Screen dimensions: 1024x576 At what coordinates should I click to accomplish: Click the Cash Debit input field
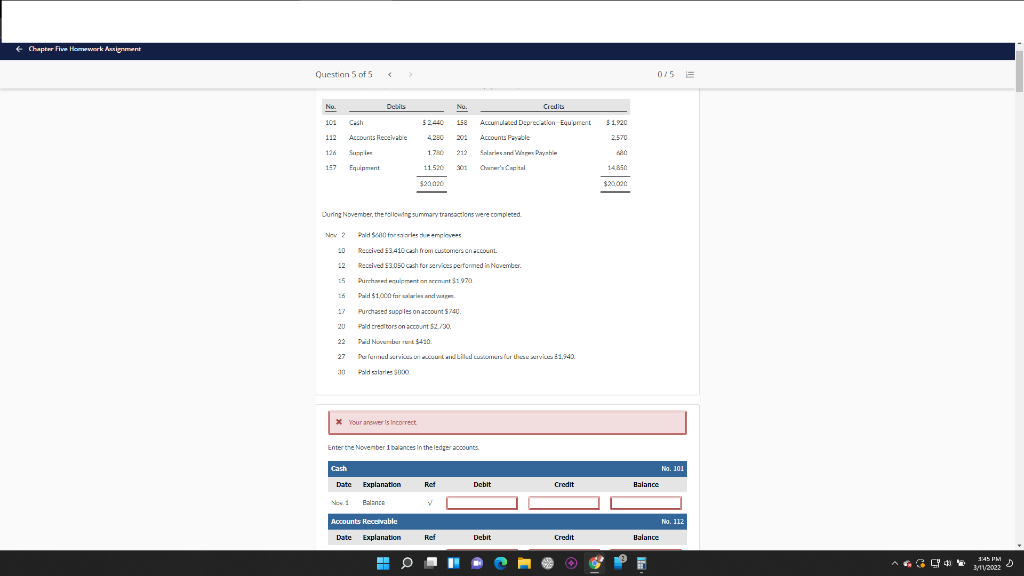tap(482, 503)
